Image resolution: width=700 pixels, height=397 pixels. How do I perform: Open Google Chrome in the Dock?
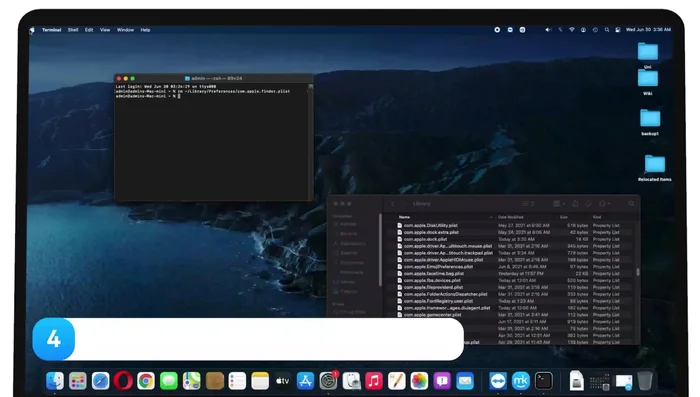pos(146,381)
